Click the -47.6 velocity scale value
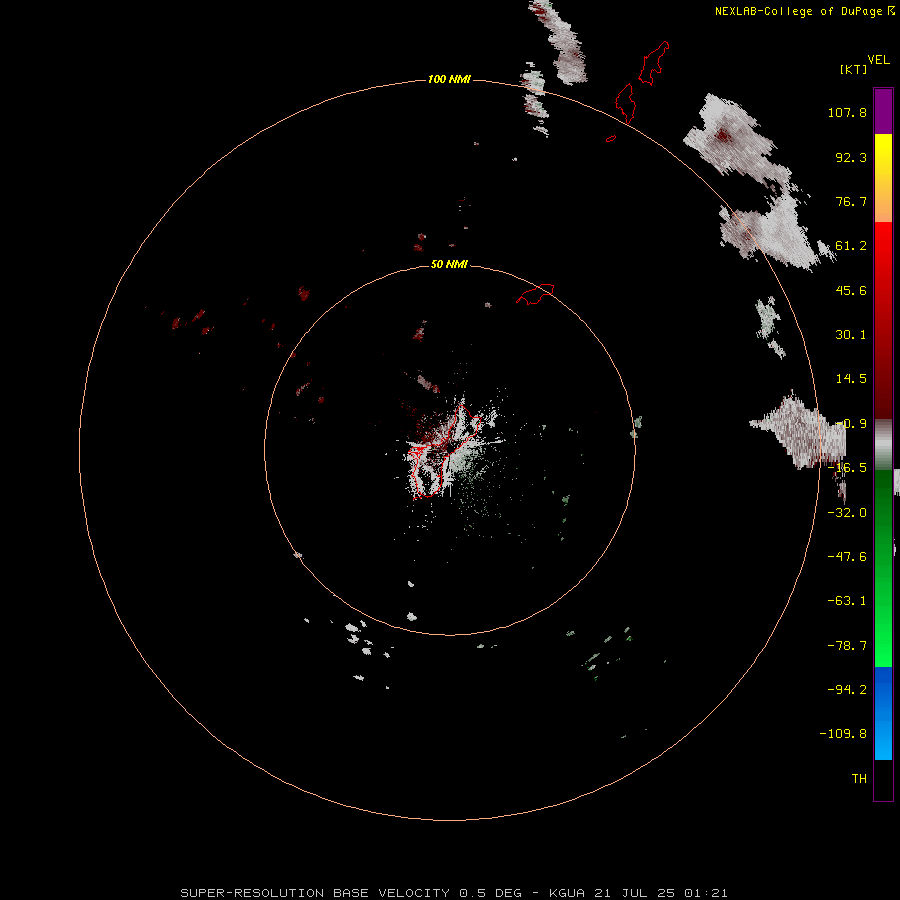Viewport: 900px width, 900px height. click(847, 557)
